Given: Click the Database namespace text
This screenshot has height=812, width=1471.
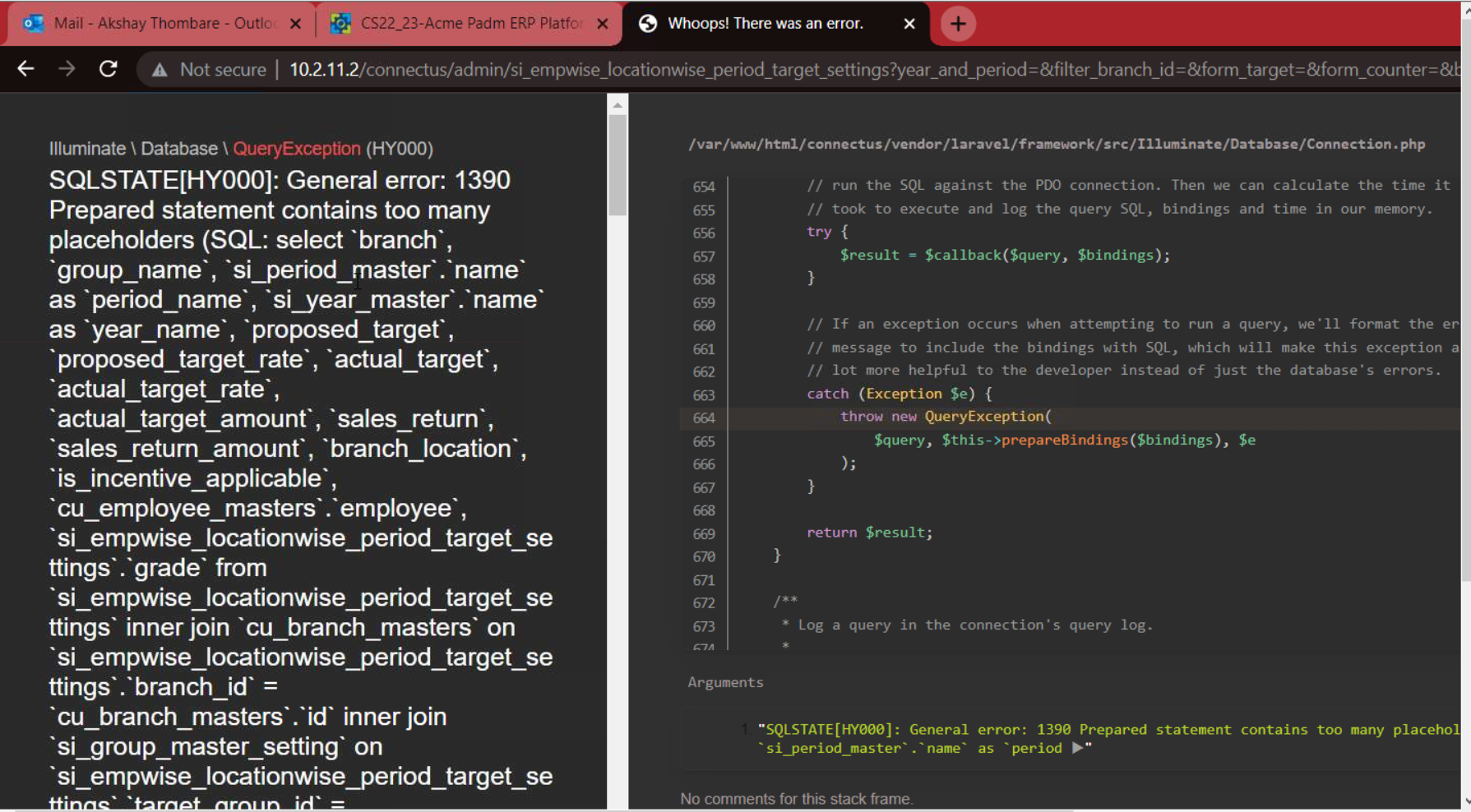Looking at the screenshot, I should 179,149.
